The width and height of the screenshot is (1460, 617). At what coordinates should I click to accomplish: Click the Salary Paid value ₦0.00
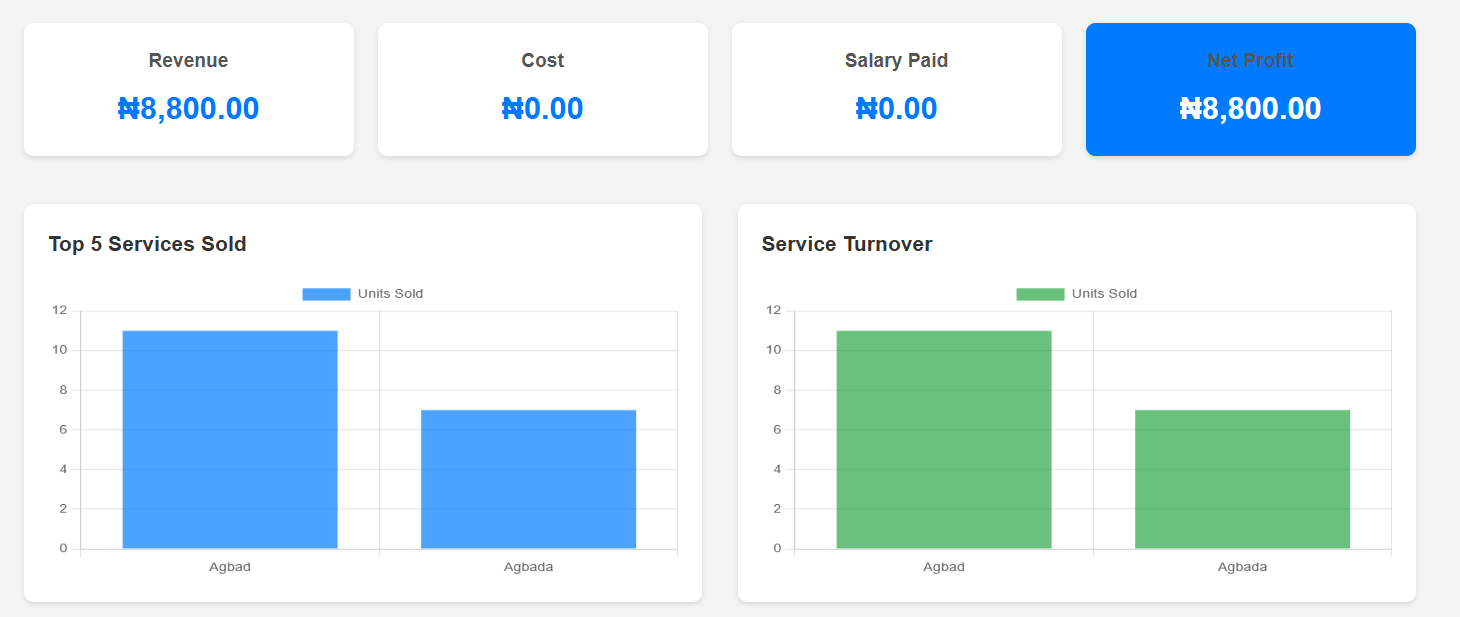(x=896, y=108)
